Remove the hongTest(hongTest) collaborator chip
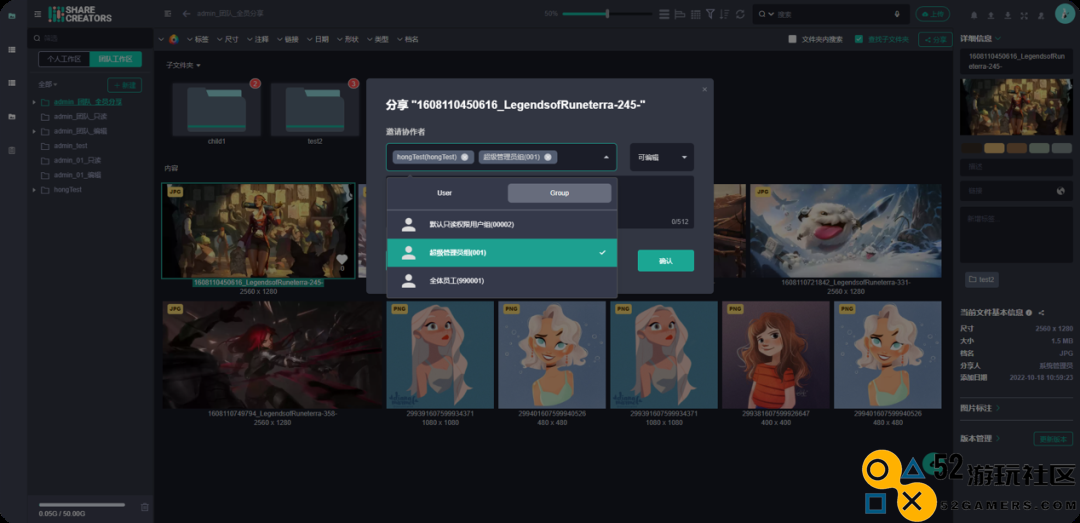This screenshot has width=1080, height=523. (464, 157)
